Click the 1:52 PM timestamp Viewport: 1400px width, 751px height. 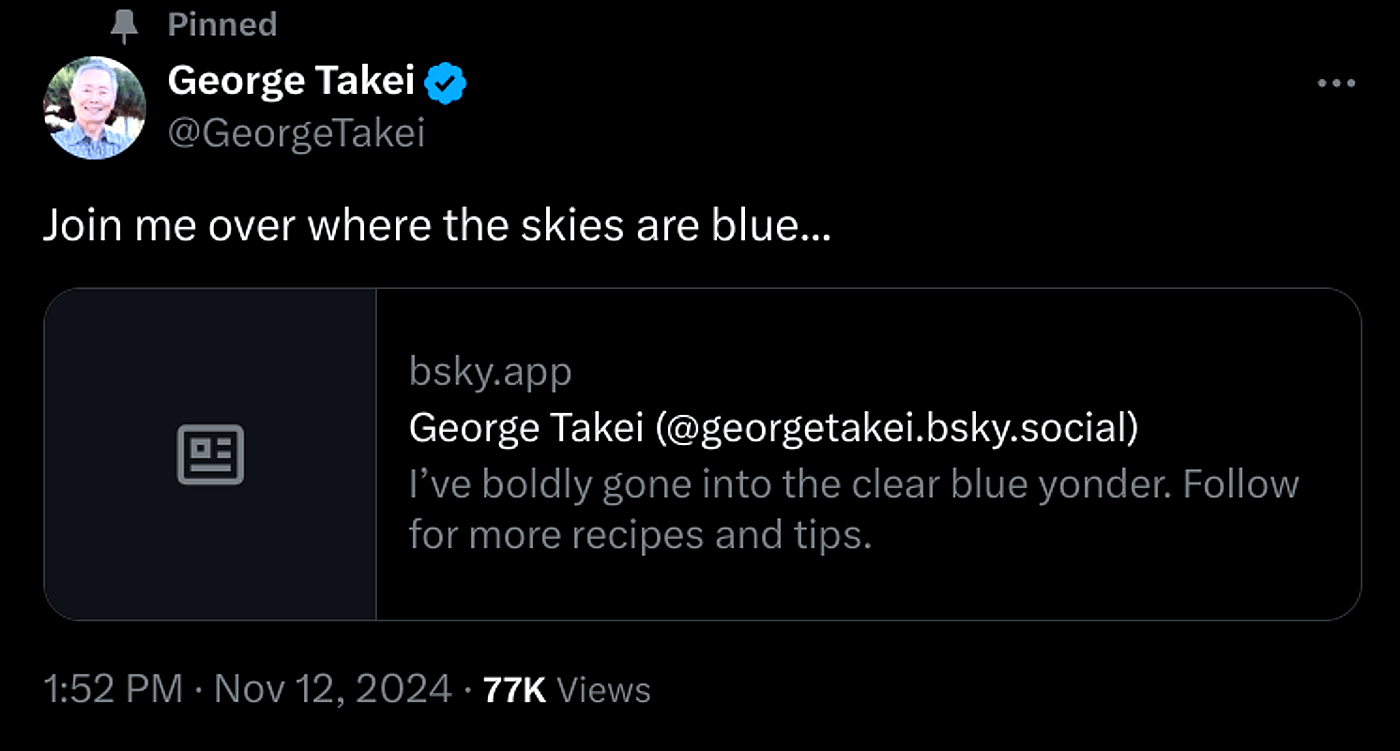pos(113,689)
